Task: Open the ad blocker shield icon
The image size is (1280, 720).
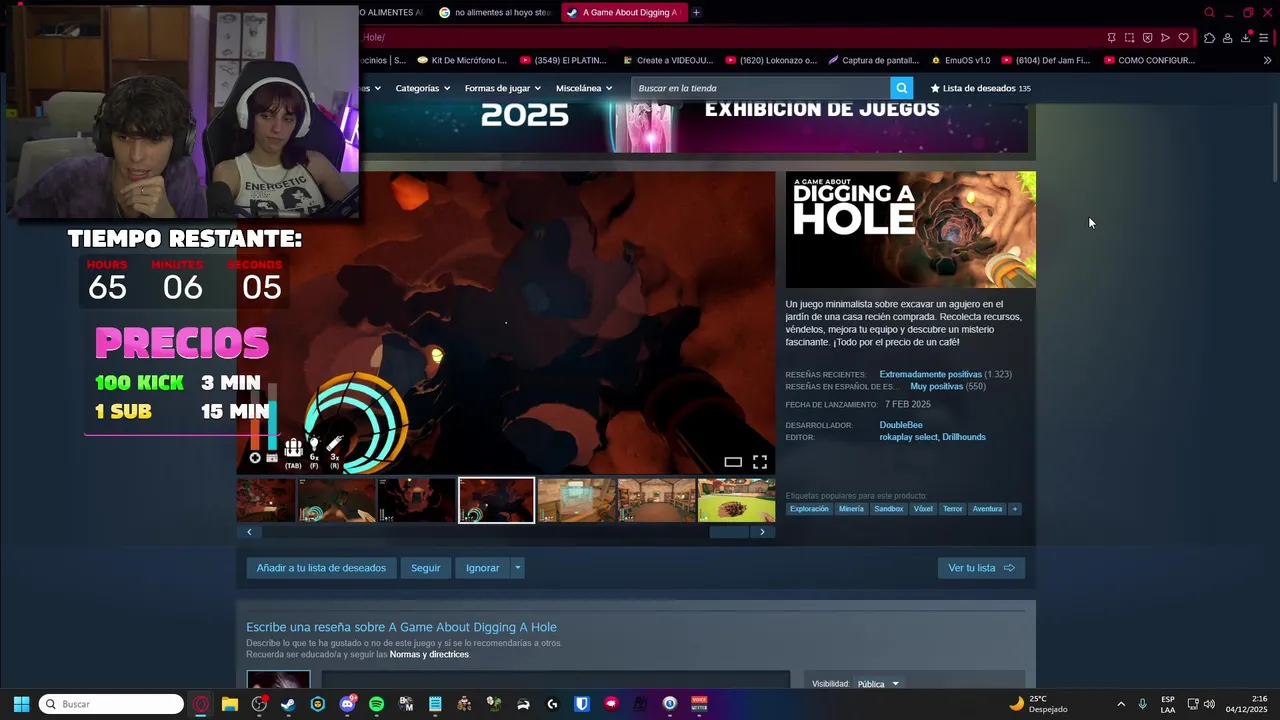Action: (1147, 38)
